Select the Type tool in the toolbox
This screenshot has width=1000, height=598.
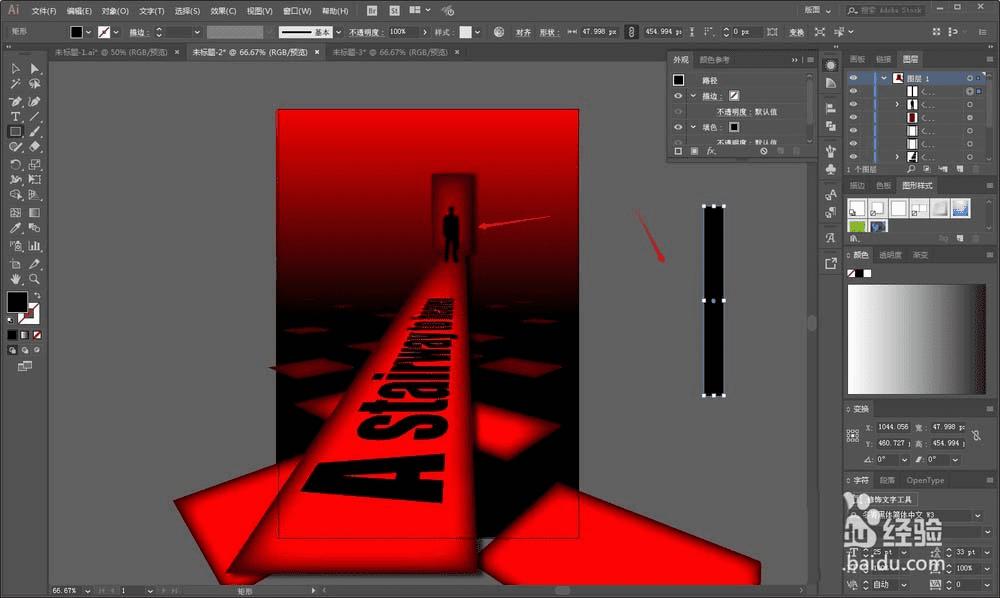point(15,116)
